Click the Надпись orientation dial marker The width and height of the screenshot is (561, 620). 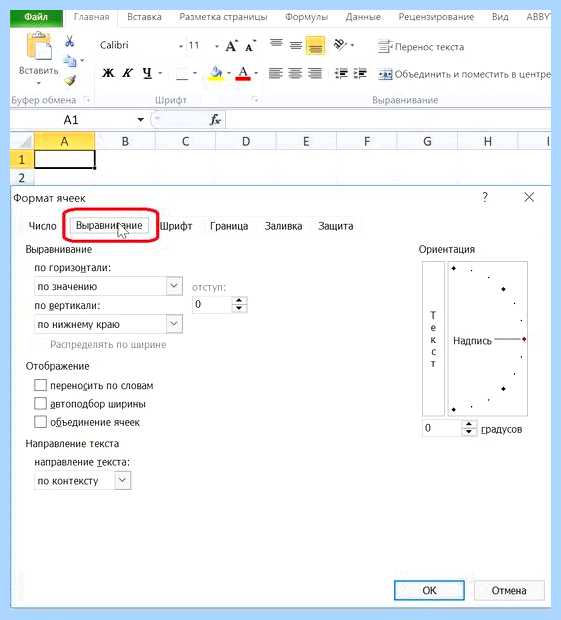tap(524, 339)
